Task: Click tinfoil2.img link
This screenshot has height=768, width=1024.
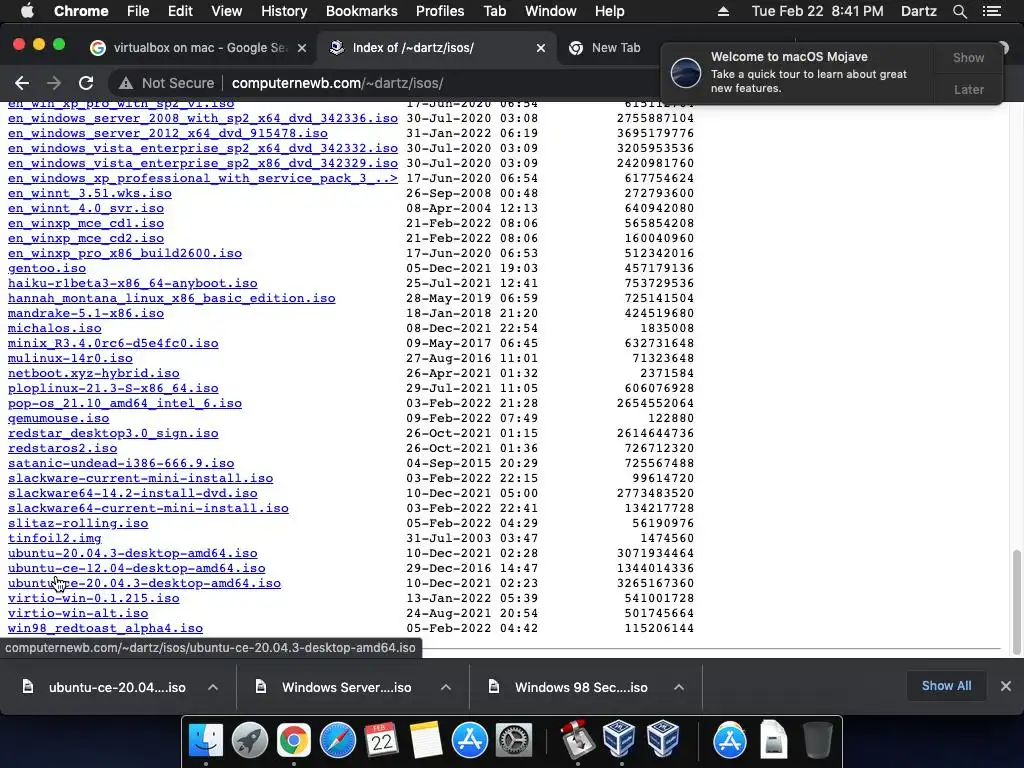Action: [55, 538]
